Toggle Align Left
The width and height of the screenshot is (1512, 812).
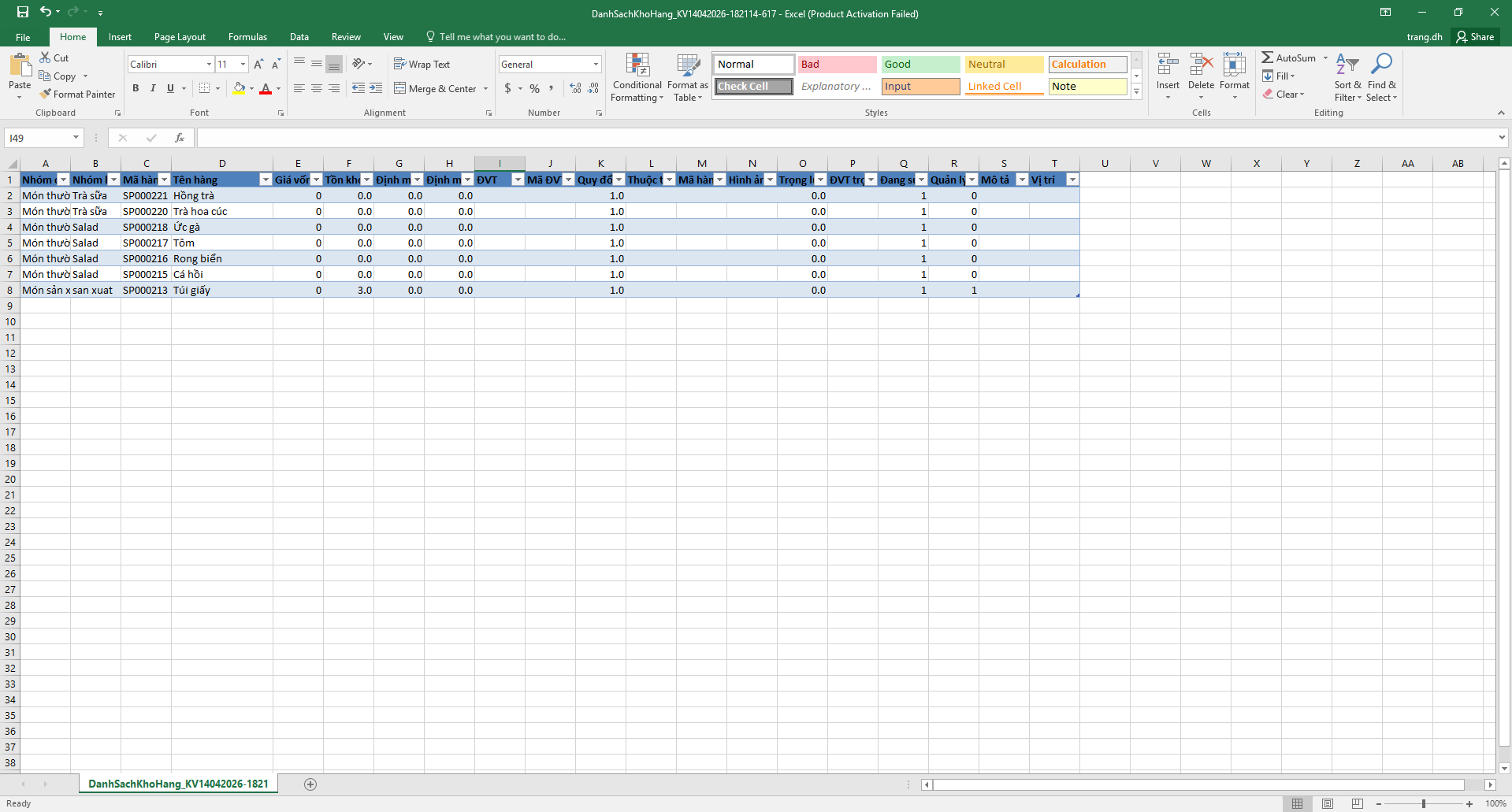pyautogui.click(x=299, y=88)
